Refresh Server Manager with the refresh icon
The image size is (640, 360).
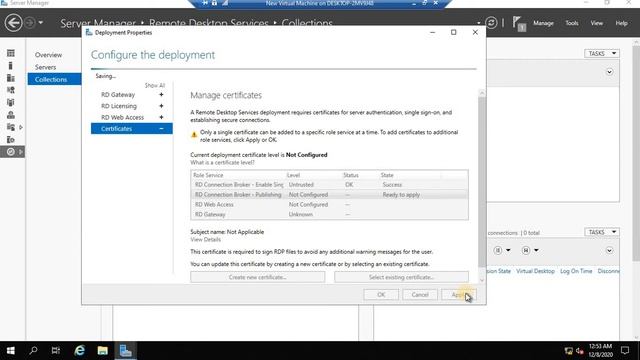tap(491, 23)
